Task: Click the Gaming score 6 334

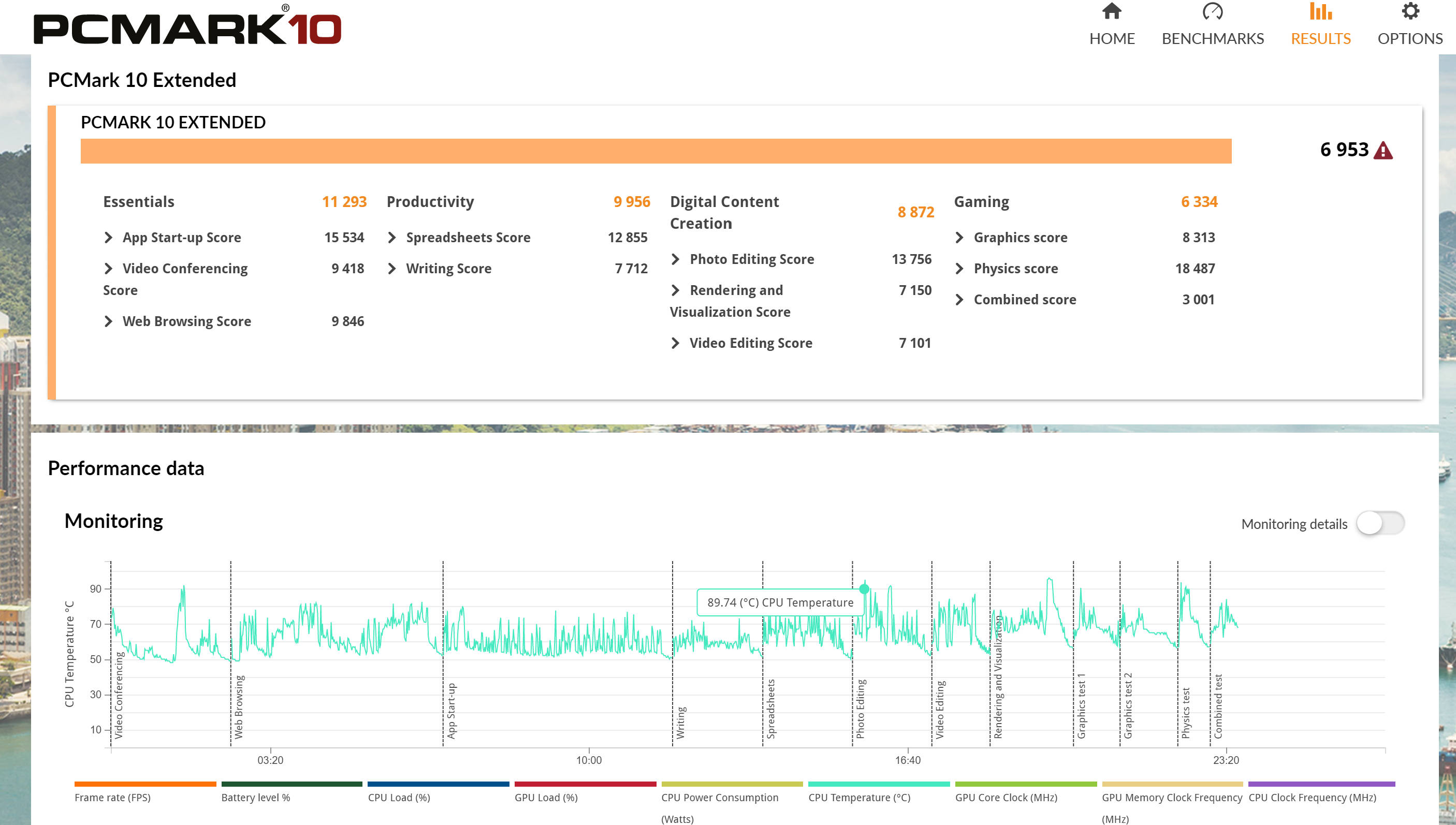Action: [x=1199, y=202]
